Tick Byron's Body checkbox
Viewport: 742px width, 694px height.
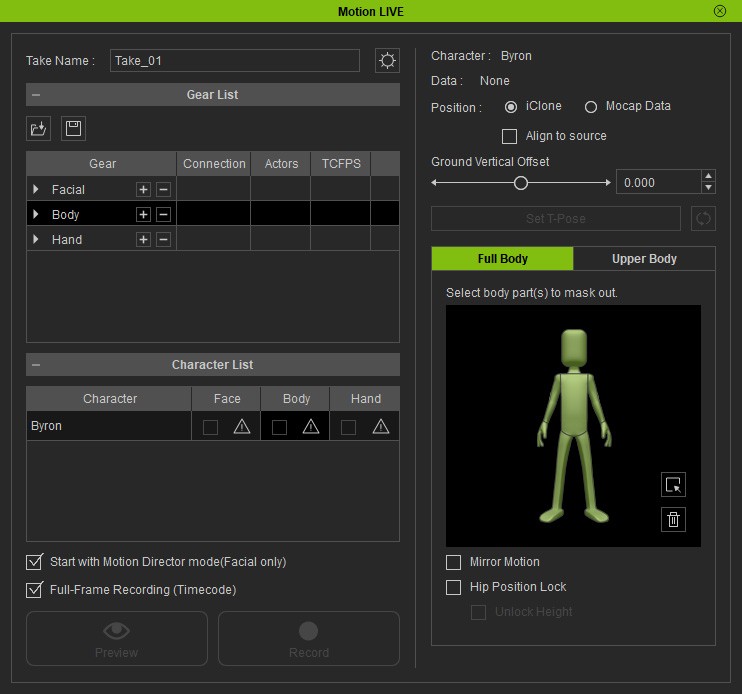279,428
